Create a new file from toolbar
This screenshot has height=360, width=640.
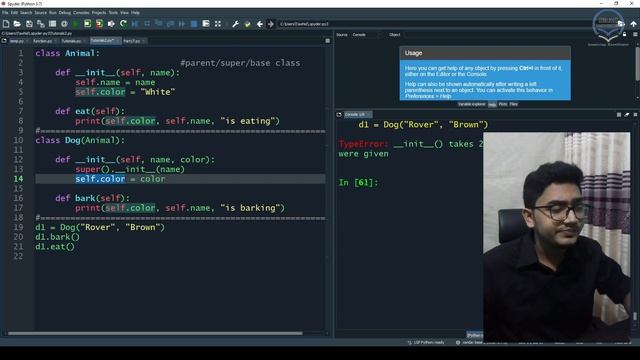tap(6, 24)
